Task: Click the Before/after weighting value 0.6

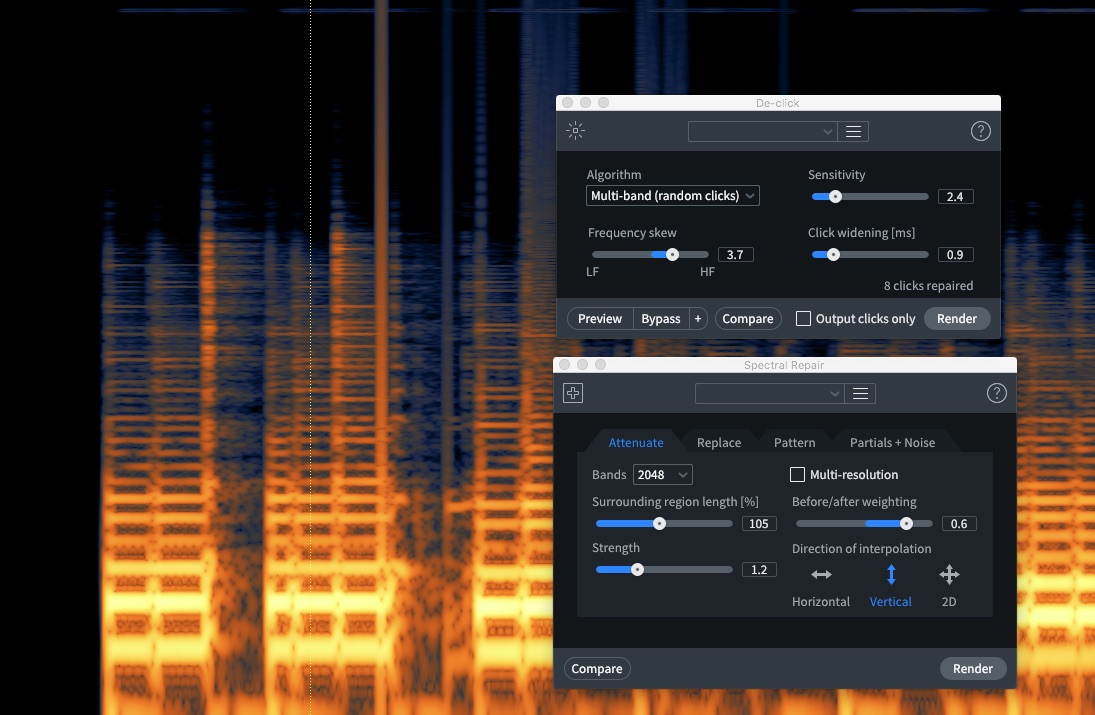Action: click(959, 524)
